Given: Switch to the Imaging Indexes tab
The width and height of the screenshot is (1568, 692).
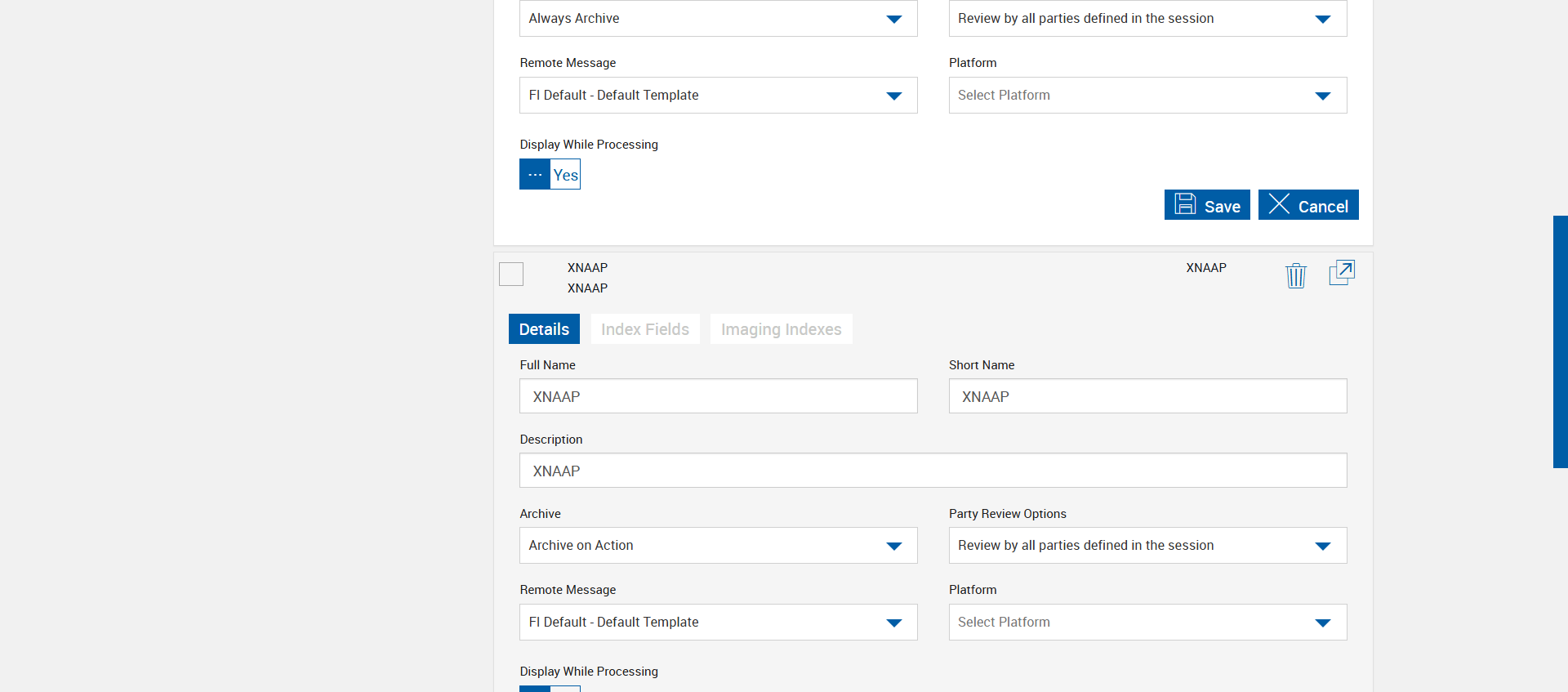Looking at the screenshot, I should tap(781, 329).
